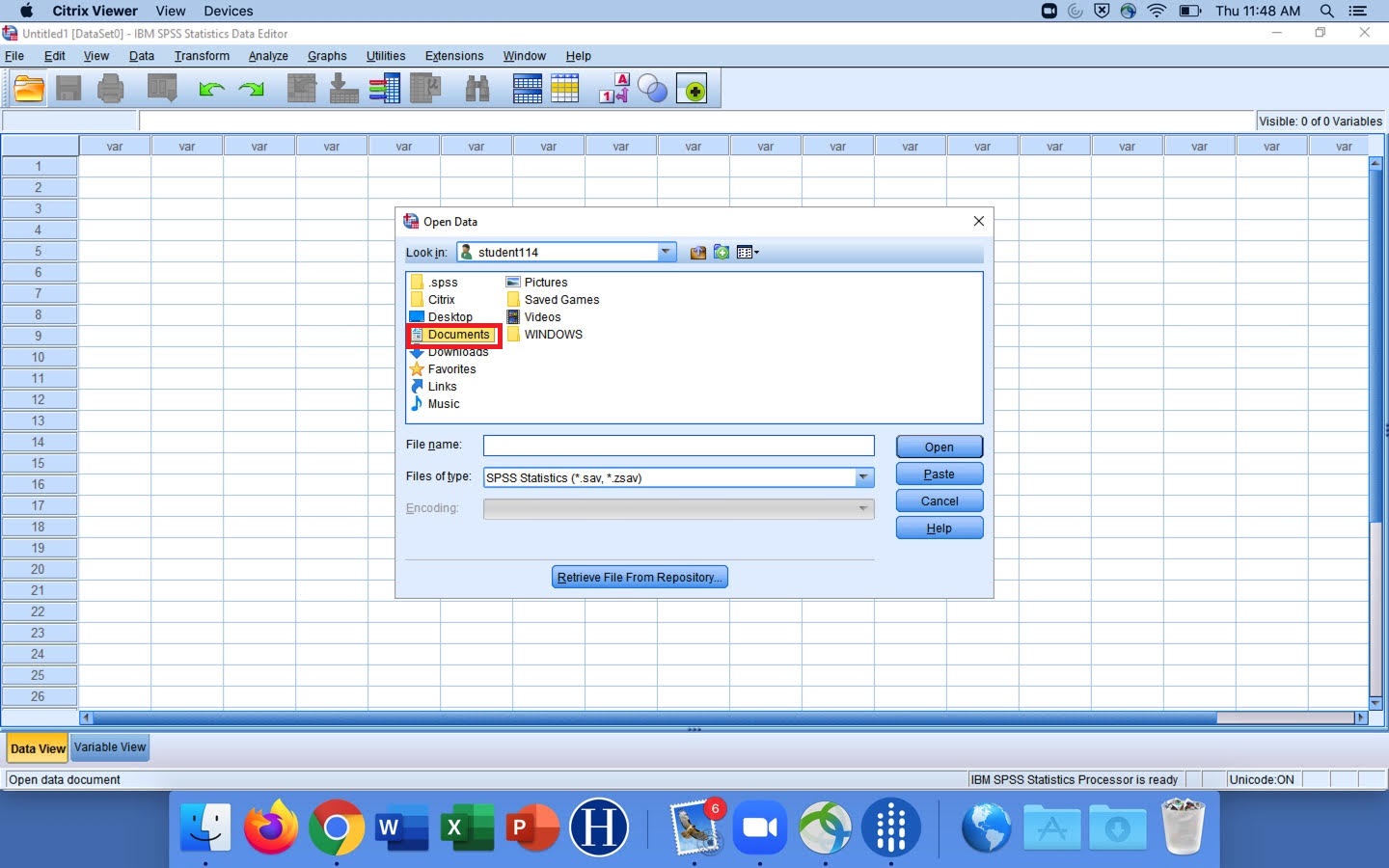Open a data file using the folder toolbar icon

[x=28, y=88]
